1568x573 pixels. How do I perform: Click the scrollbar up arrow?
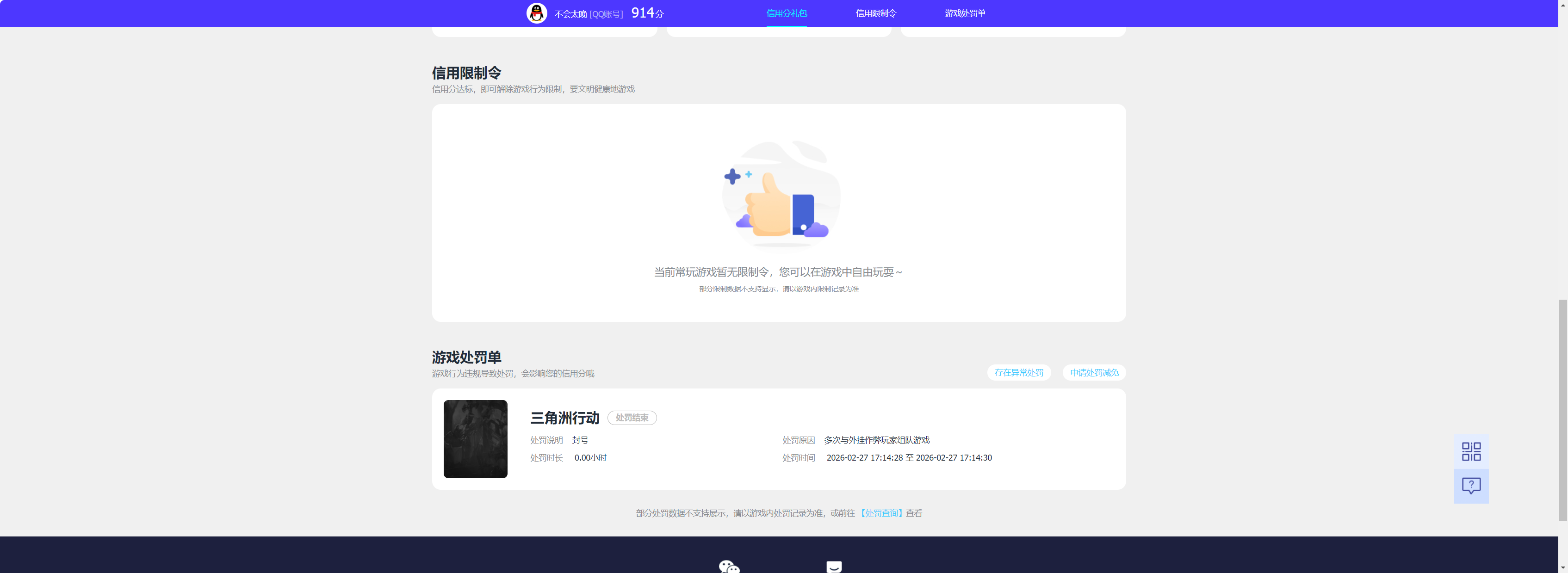pos(1562,4)
